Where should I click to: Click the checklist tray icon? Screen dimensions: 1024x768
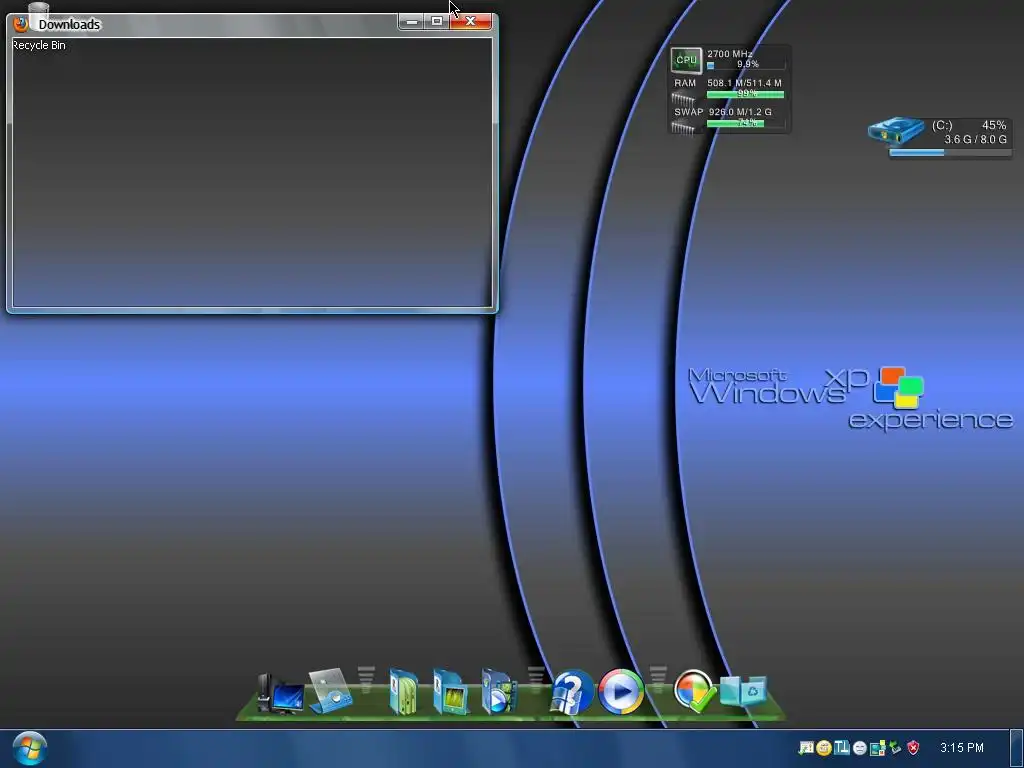(806, 748)
